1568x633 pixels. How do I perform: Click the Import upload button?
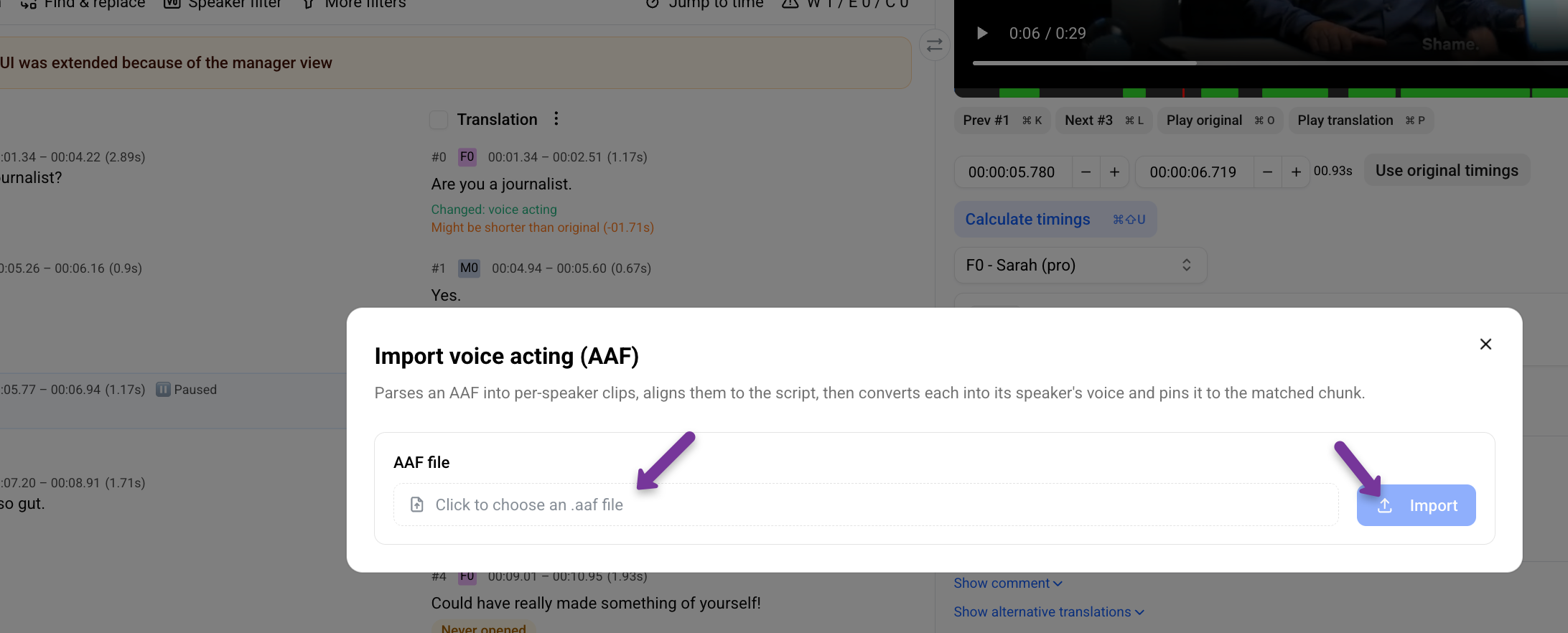[x=1416, y=505]
